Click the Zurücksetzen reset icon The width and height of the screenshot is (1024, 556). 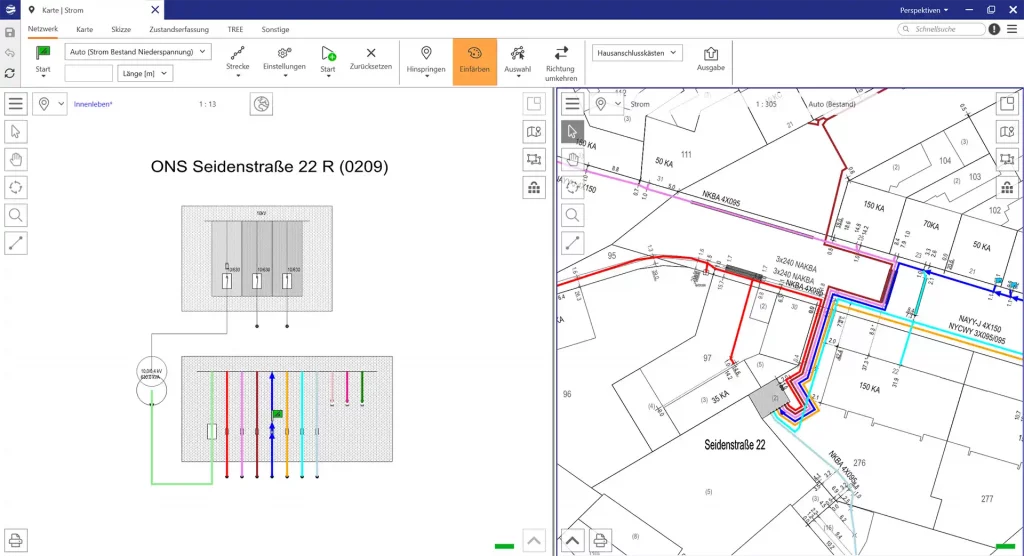click(x=371, y=54)
